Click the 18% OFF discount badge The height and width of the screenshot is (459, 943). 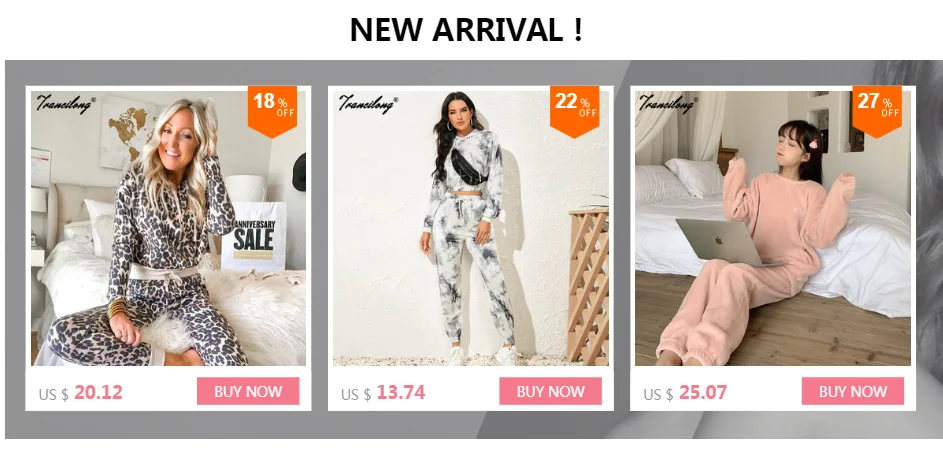(272, 111)
